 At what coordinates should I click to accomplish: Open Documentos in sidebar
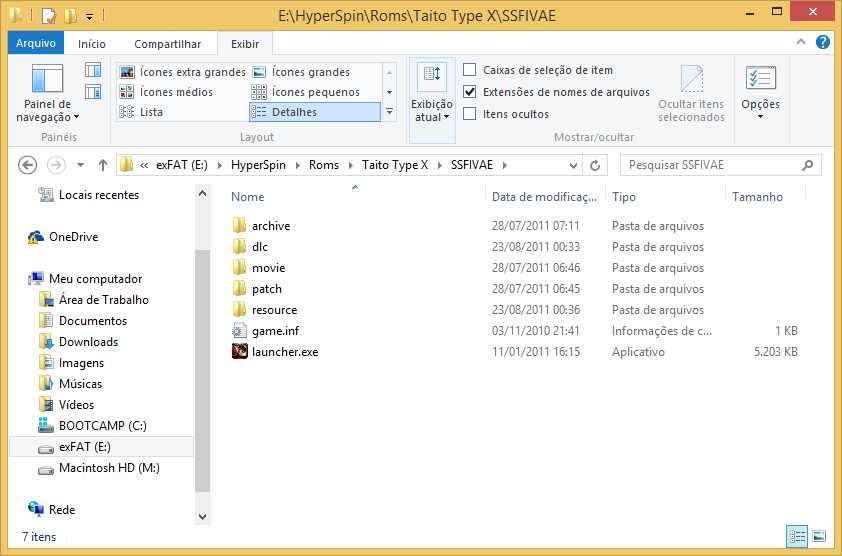[x=84, y=320]
